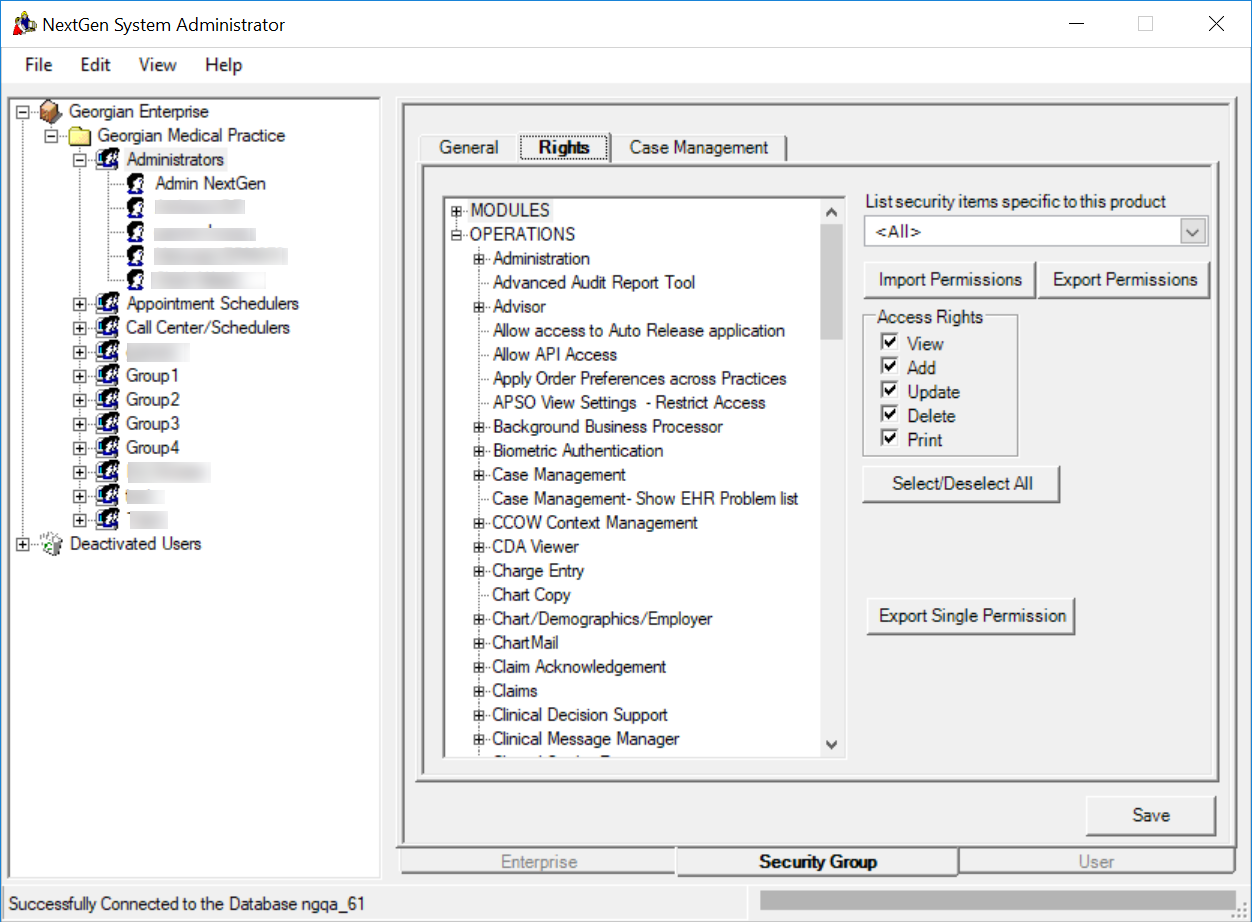Open the Edit menu
This screenshot has height=922, width=1252.
(96, 65)
